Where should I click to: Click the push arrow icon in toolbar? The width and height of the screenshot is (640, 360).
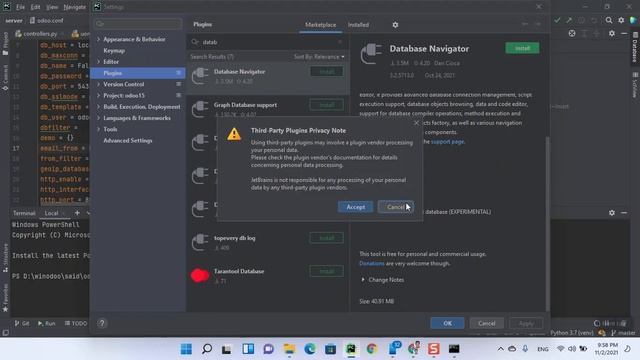pyautogui.click(x=569, y=20)
